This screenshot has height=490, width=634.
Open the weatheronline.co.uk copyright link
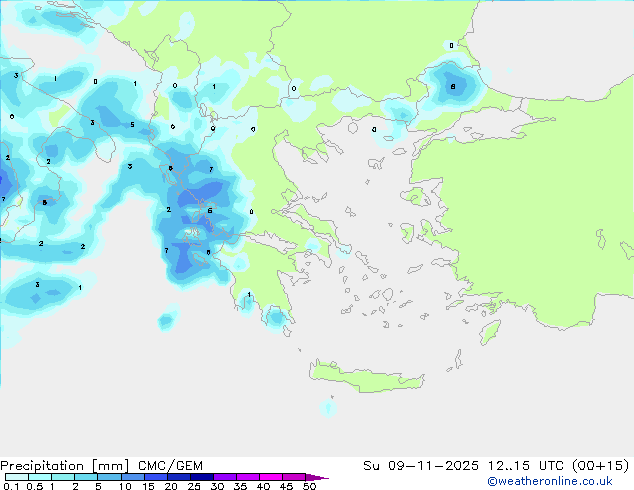pos(550,481)
